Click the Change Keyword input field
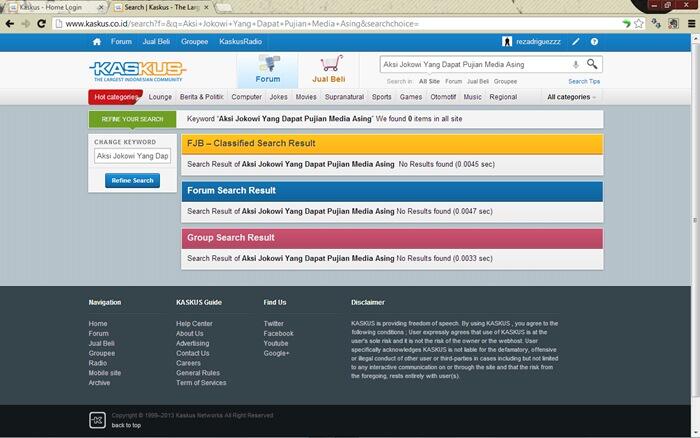The height and width of the screenshot is (438, 700). click(132, 156)
